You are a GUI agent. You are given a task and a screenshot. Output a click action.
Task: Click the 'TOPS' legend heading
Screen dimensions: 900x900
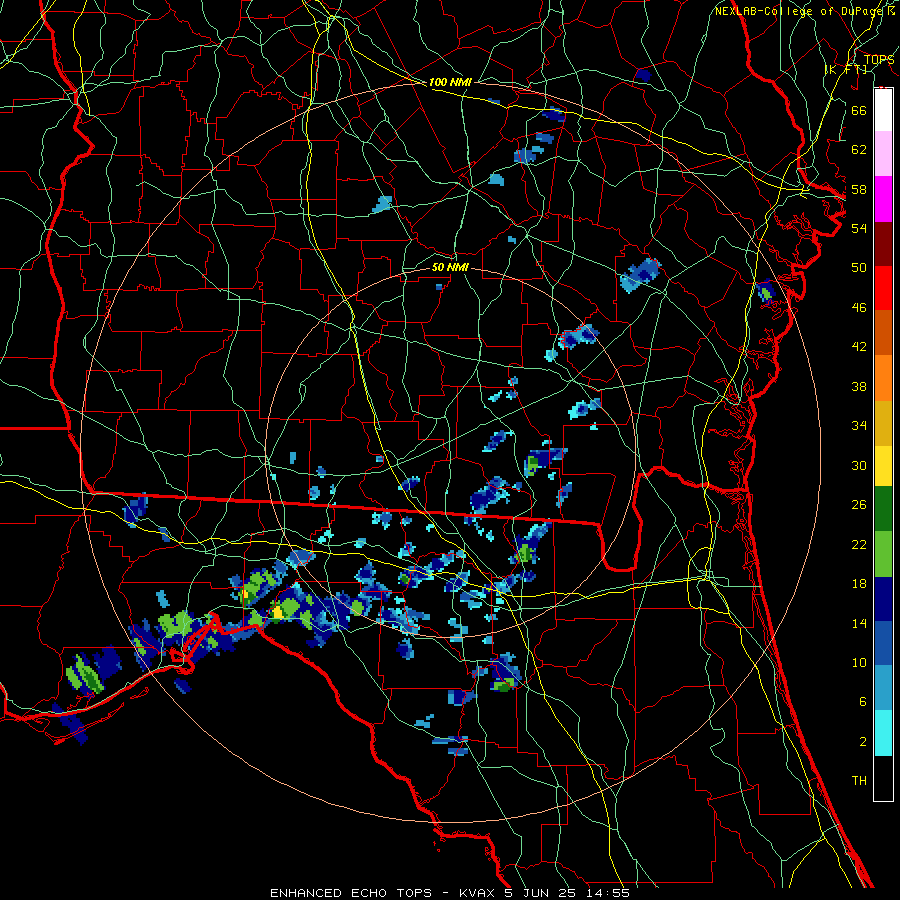click(879, 59)
